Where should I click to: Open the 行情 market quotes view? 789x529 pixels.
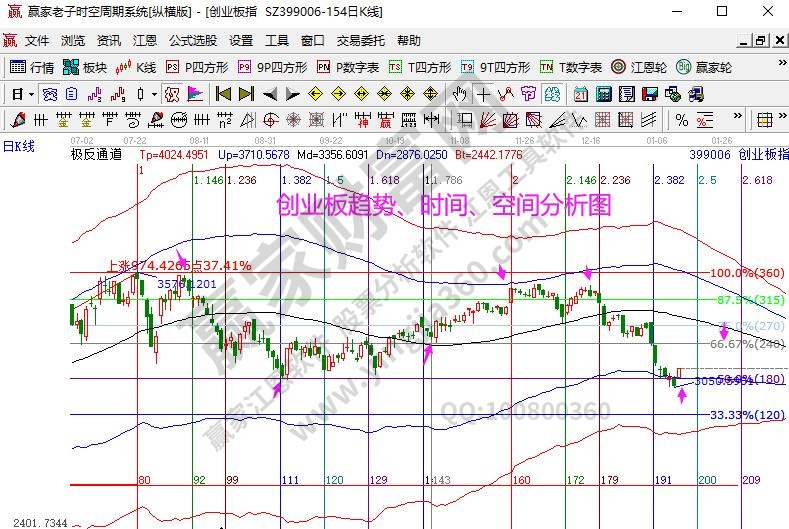click(32, 67)
